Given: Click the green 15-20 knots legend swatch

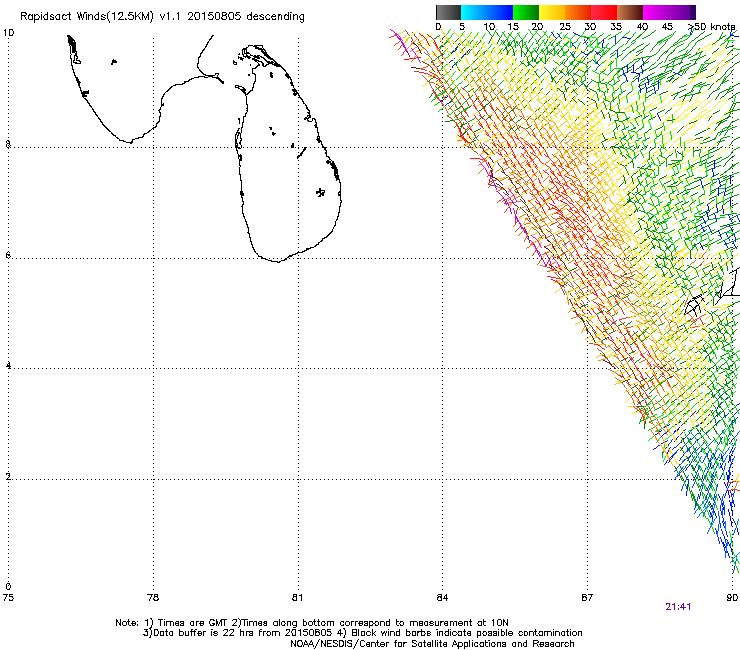Looking at the screenshot, I should 526,12.
